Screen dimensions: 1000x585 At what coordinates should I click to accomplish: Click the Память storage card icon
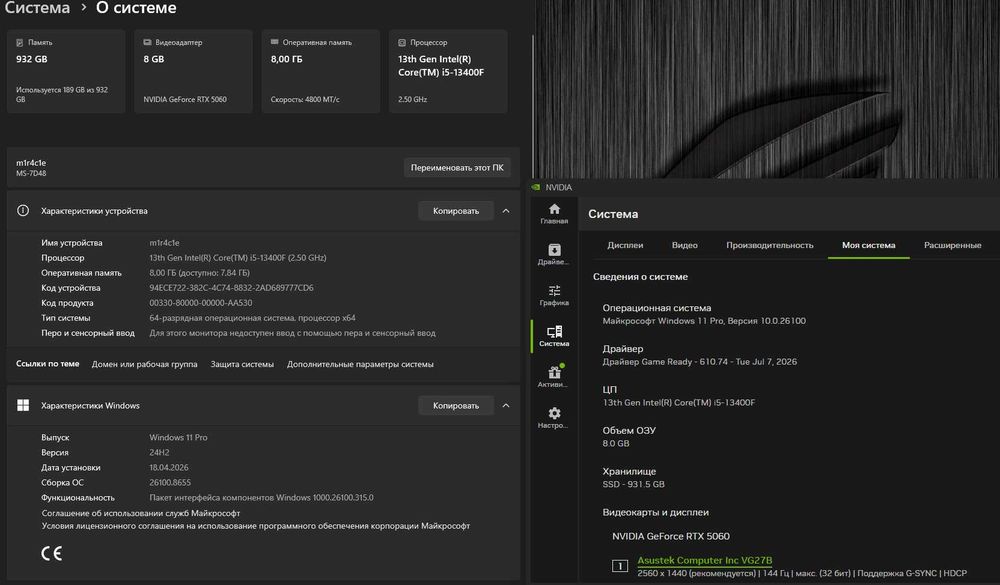click(20, 43)
